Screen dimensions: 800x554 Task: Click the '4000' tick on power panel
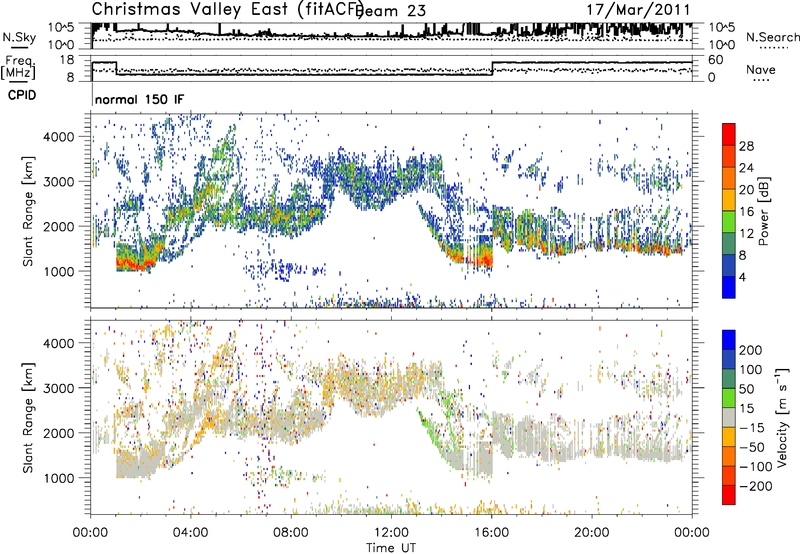59,137
